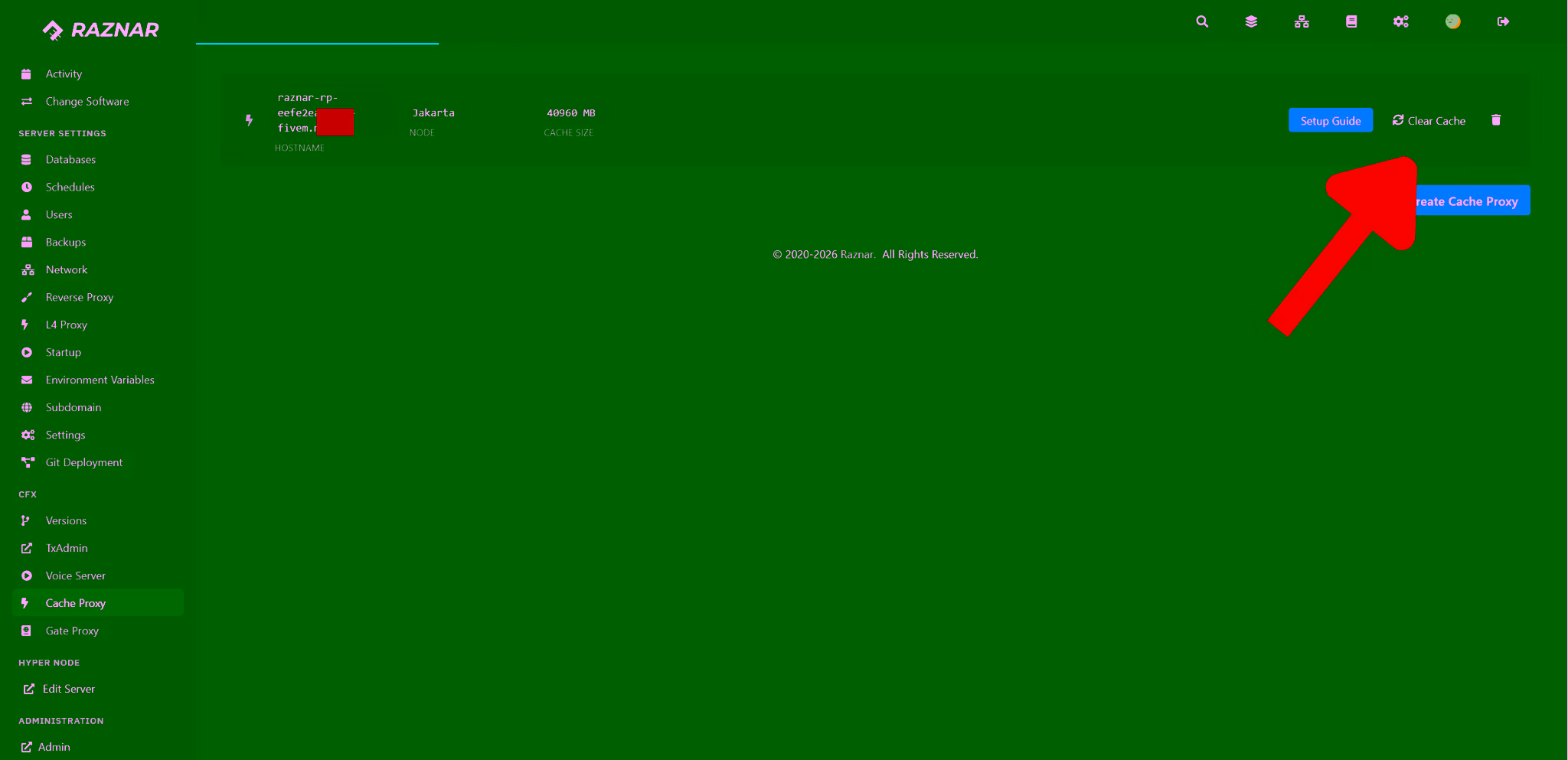Follow the Raznar link in footer
Screen dimensions: 1568x760
[857, 254]
